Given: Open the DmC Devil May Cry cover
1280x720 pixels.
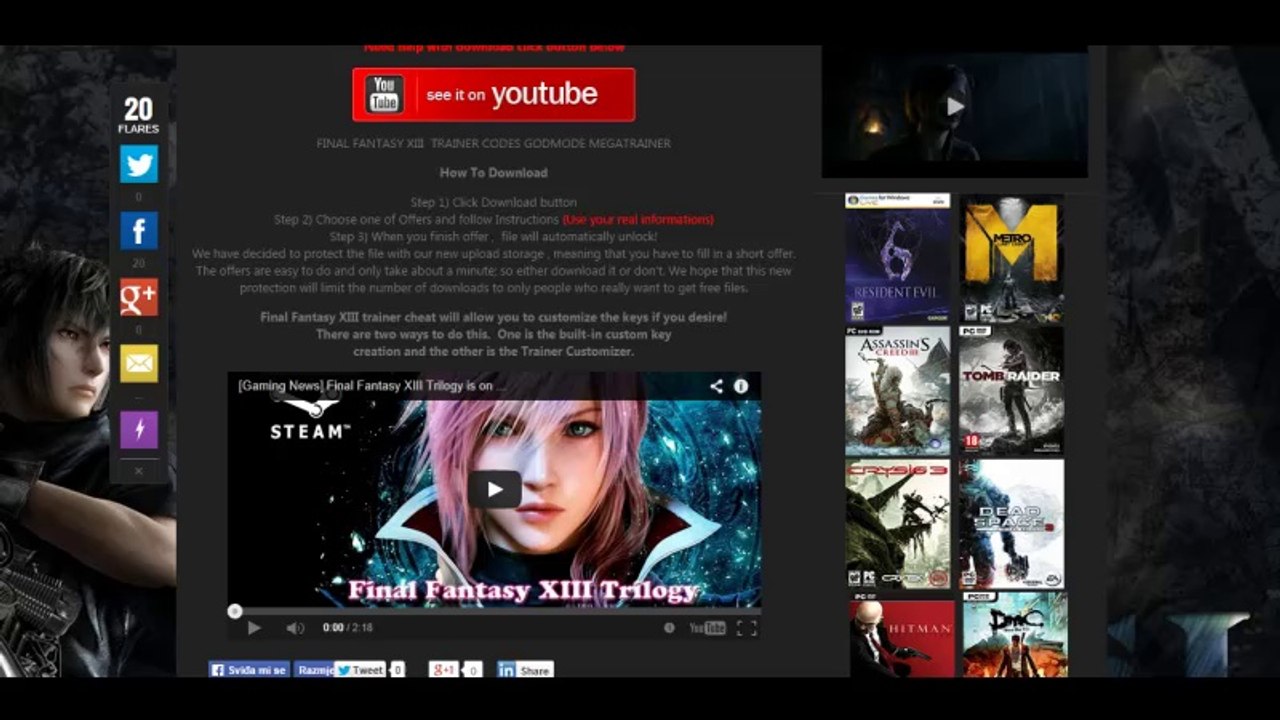Looking at the screenshot, I should [x=1015, y=635].
